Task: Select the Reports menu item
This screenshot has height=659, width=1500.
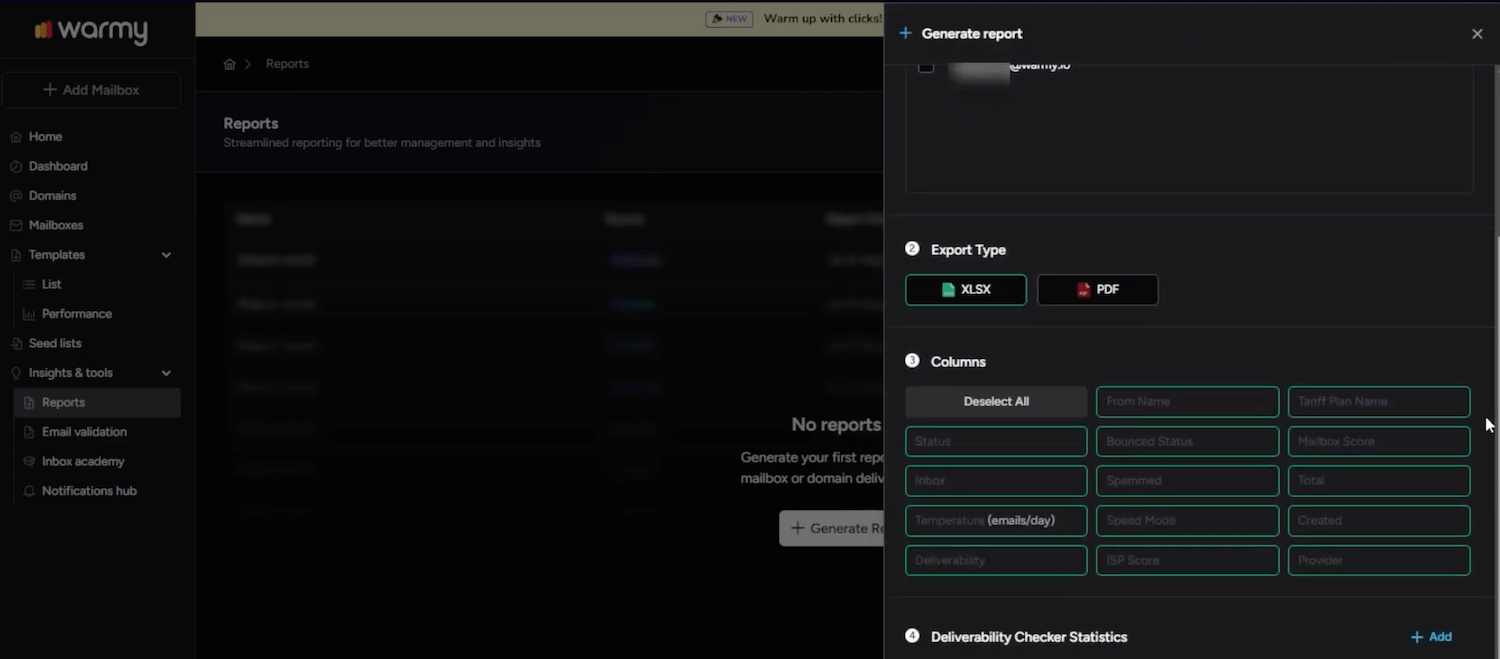Action: (97, 402)
